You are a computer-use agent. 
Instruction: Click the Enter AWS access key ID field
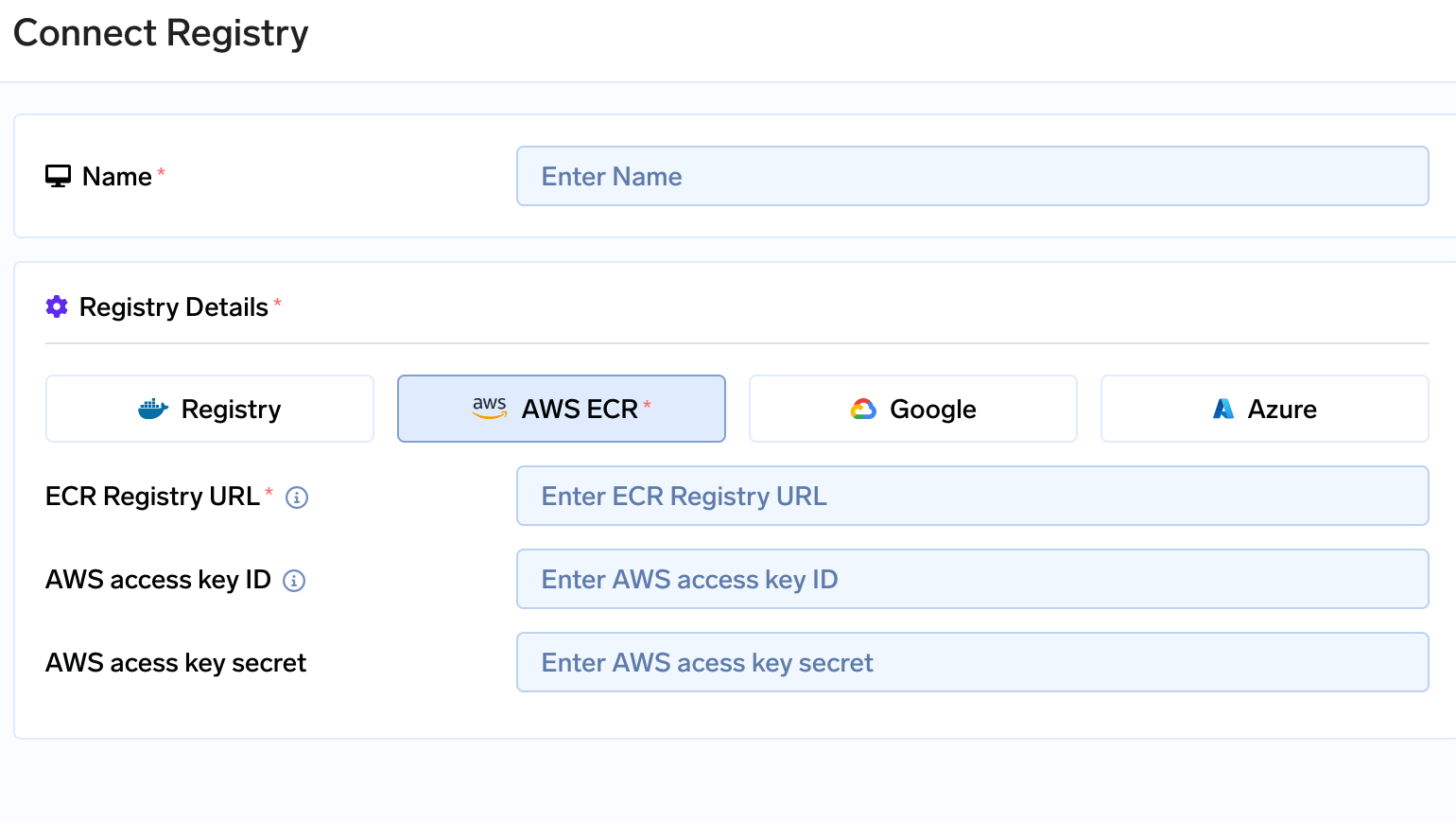973,579
